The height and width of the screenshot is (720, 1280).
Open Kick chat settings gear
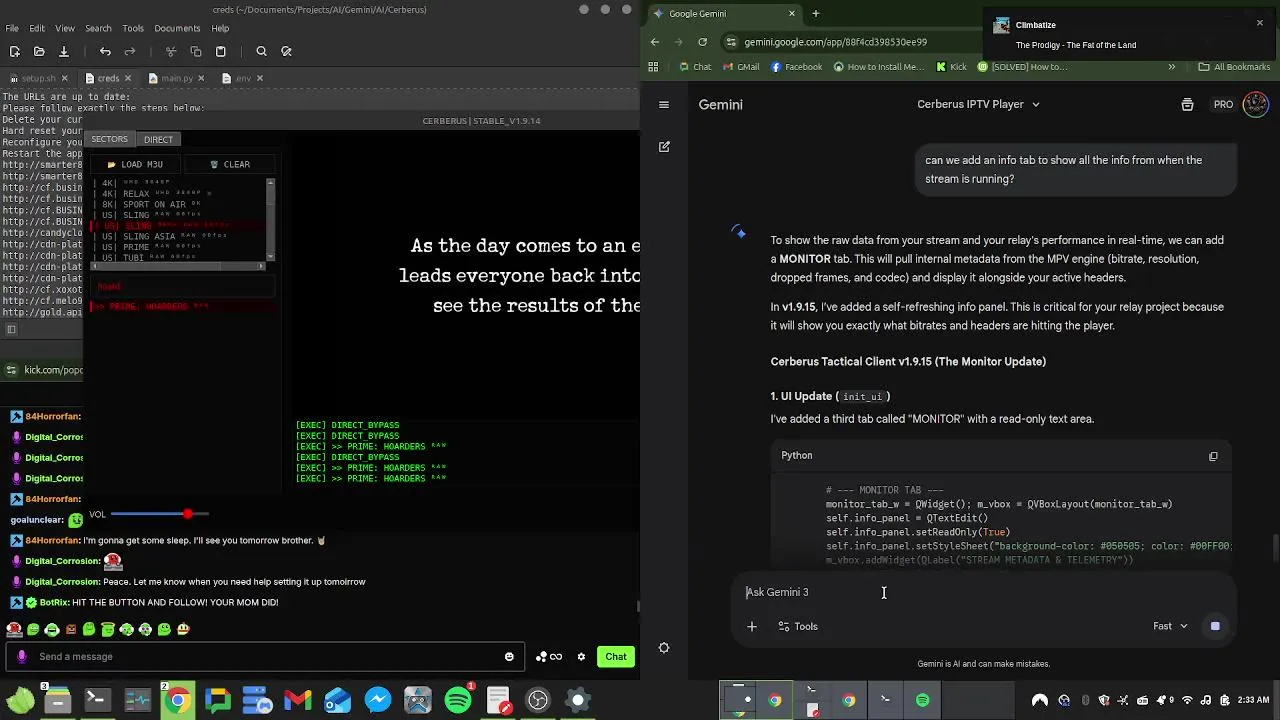(x=581, y=657)
